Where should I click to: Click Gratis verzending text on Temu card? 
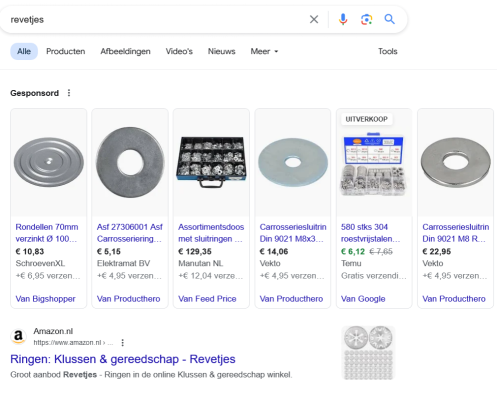[374, 276]
